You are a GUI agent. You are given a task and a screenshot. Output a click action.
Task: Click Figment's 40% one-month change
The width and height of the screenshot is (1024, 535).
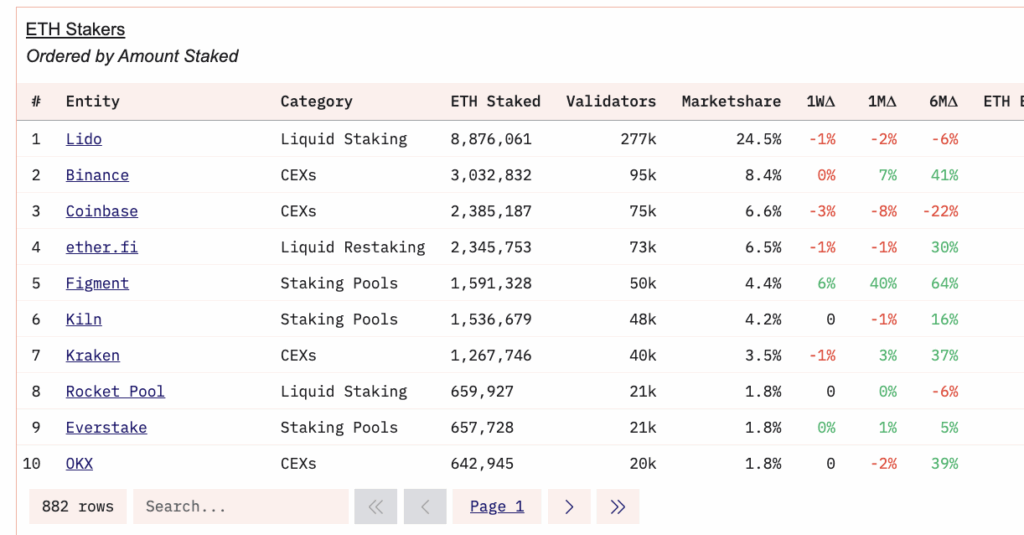pos(883,284)
